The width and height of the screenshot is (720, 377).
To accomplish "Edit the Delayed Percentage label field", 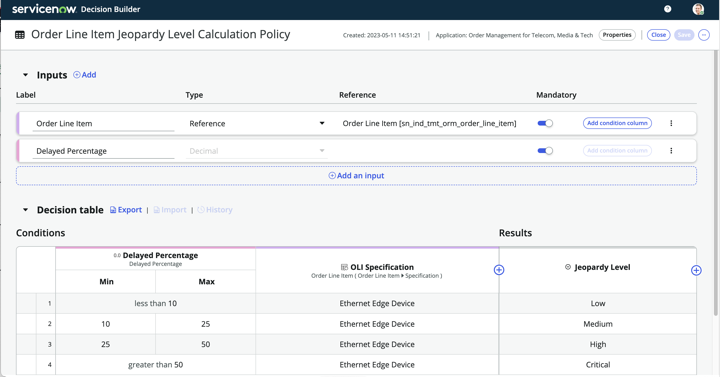I will point(103,151).
